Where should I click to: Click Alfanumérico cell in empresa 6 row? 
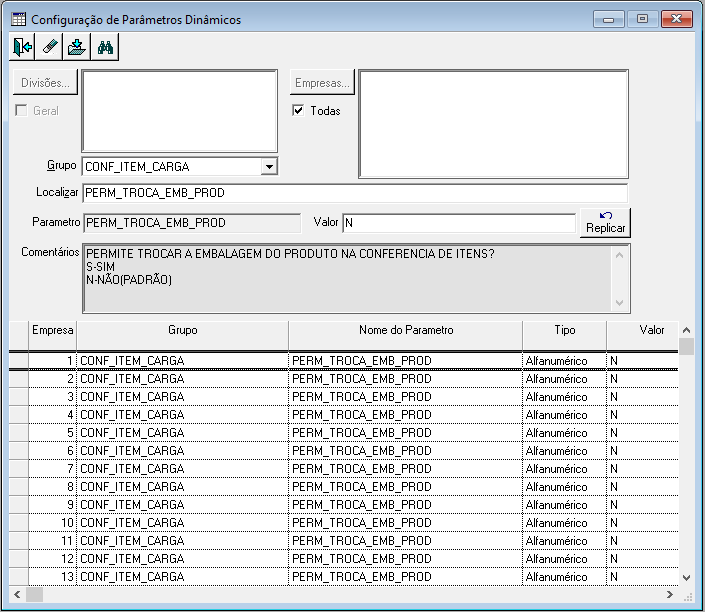(x=565, y=451)
